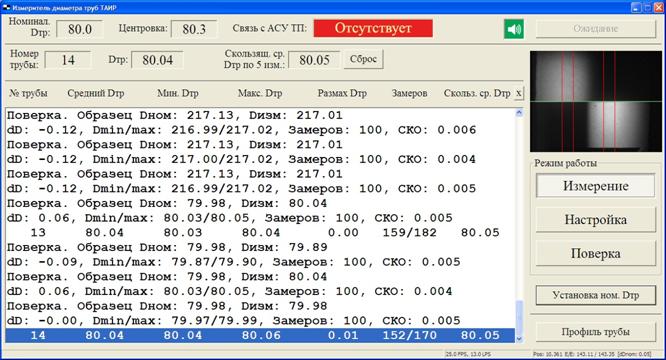Click the Центровка value field 80.3
The height and width of the screenshot is (360, 666).
coord(194,29)
